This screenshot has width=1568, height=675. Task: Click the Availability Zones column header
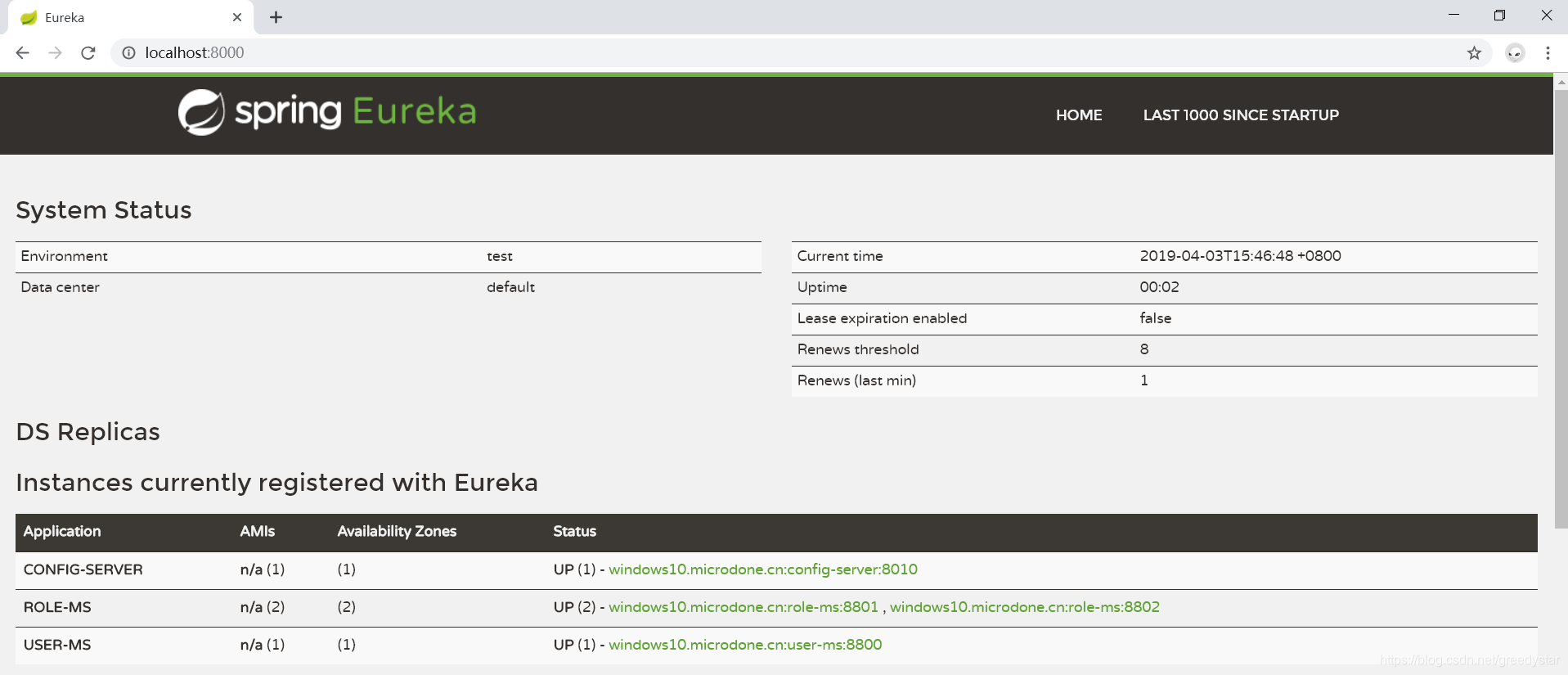tap(397, 531)
